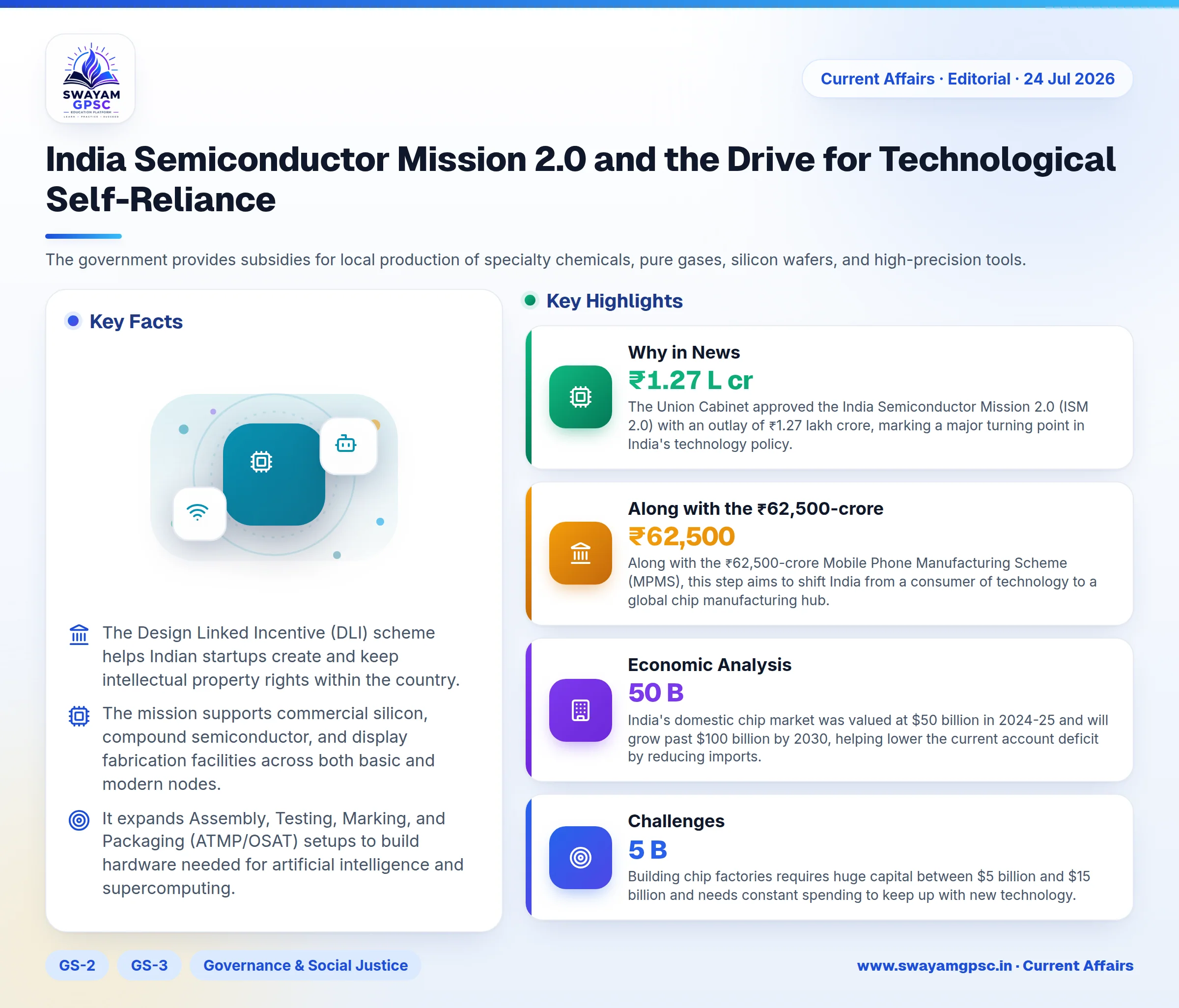1179x1008 pixels.
Task: Click the blue 5 B figure
Action: (647, 850)
